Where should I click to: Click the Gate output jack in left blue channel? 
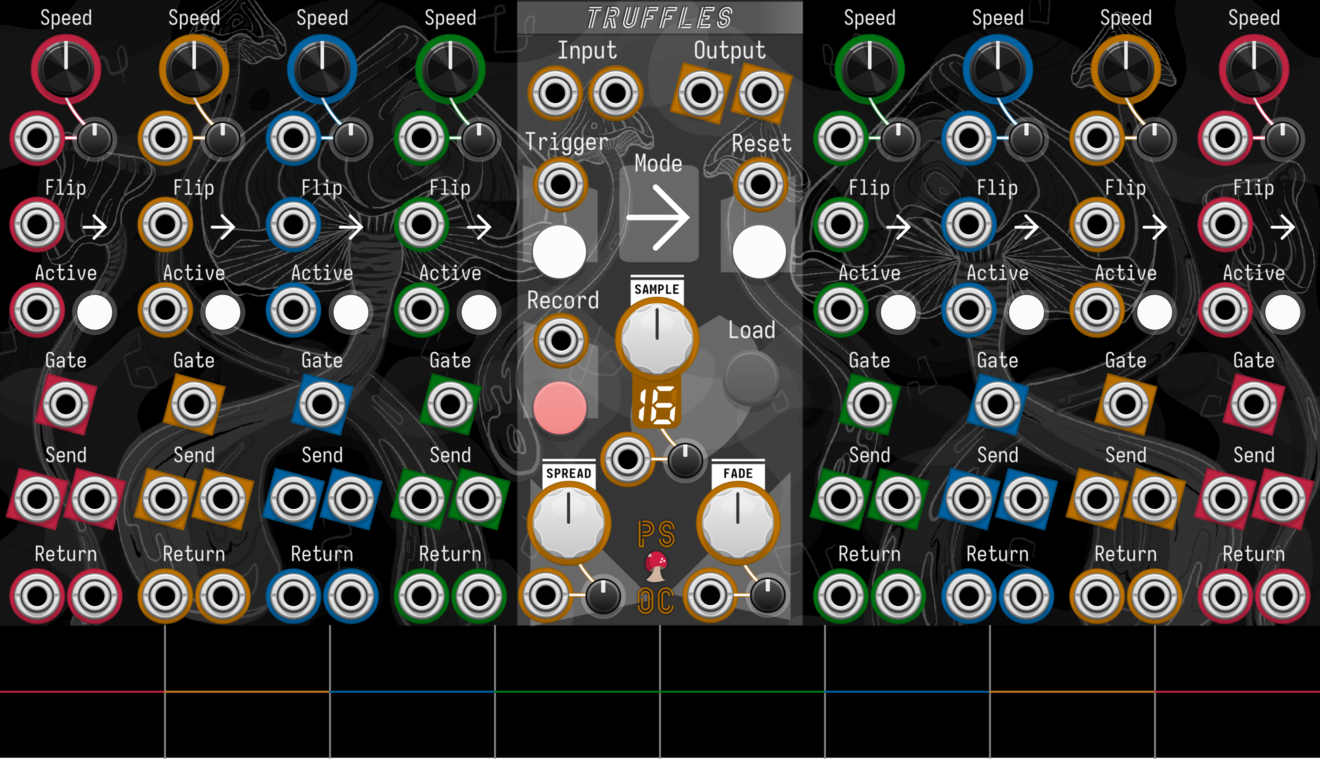click(x=322, y=405)
